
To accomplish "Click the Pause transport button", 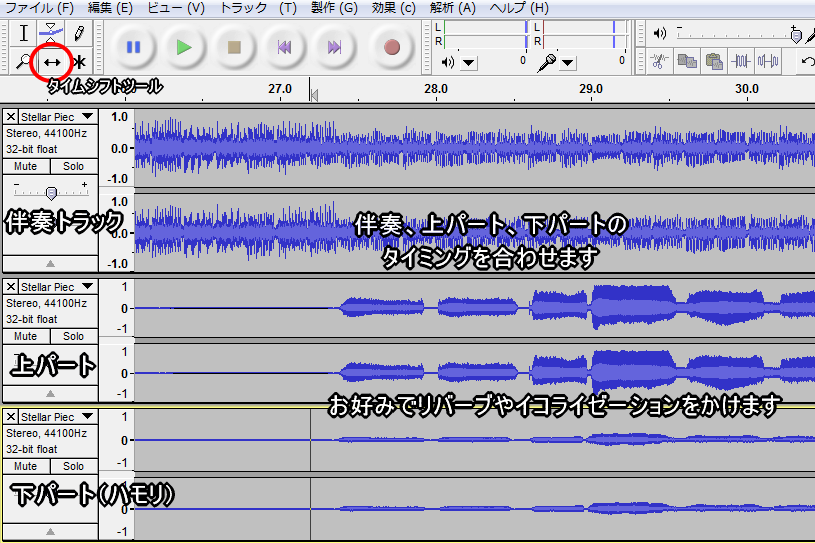I will tap(134, 48).
